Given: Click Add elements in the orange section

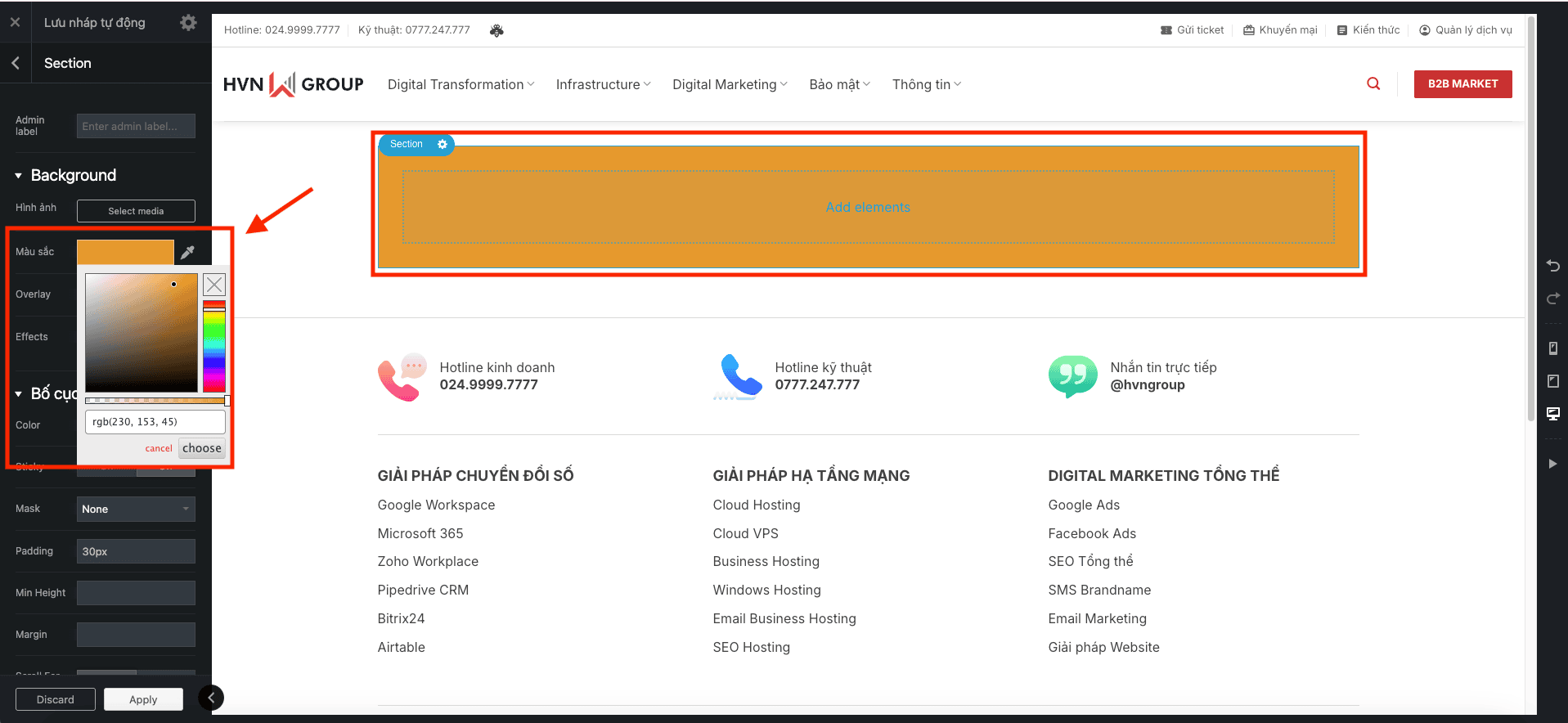Looking at the screenshot, I should pyautogui.click(x=868, y=208).
